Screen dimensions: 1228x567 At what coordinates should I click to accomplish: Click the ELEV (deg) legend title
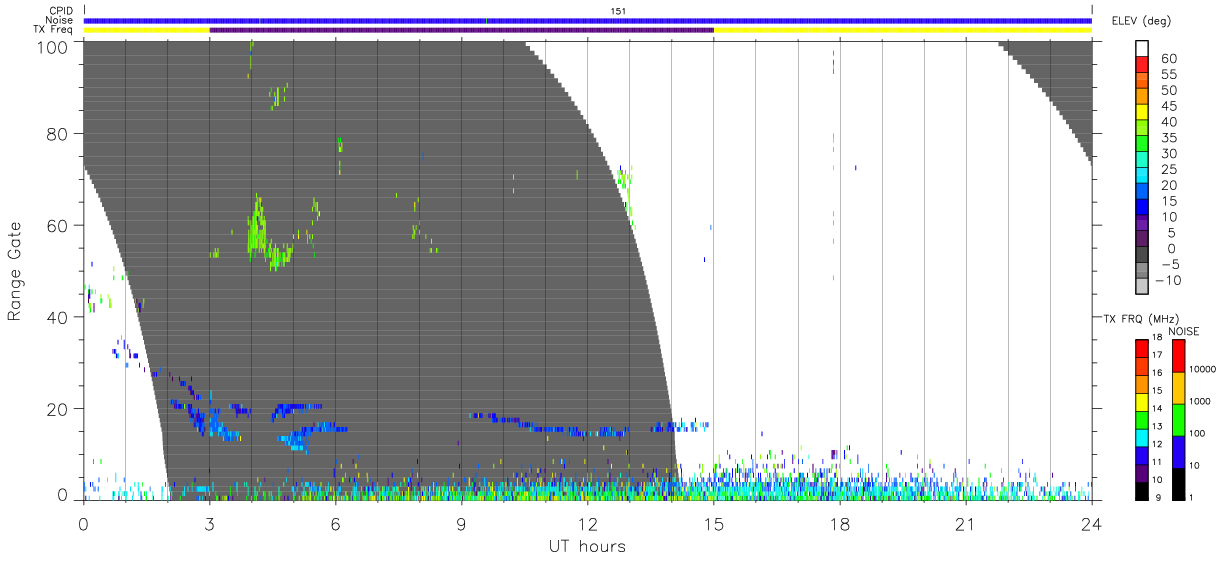coord(1140,22)
